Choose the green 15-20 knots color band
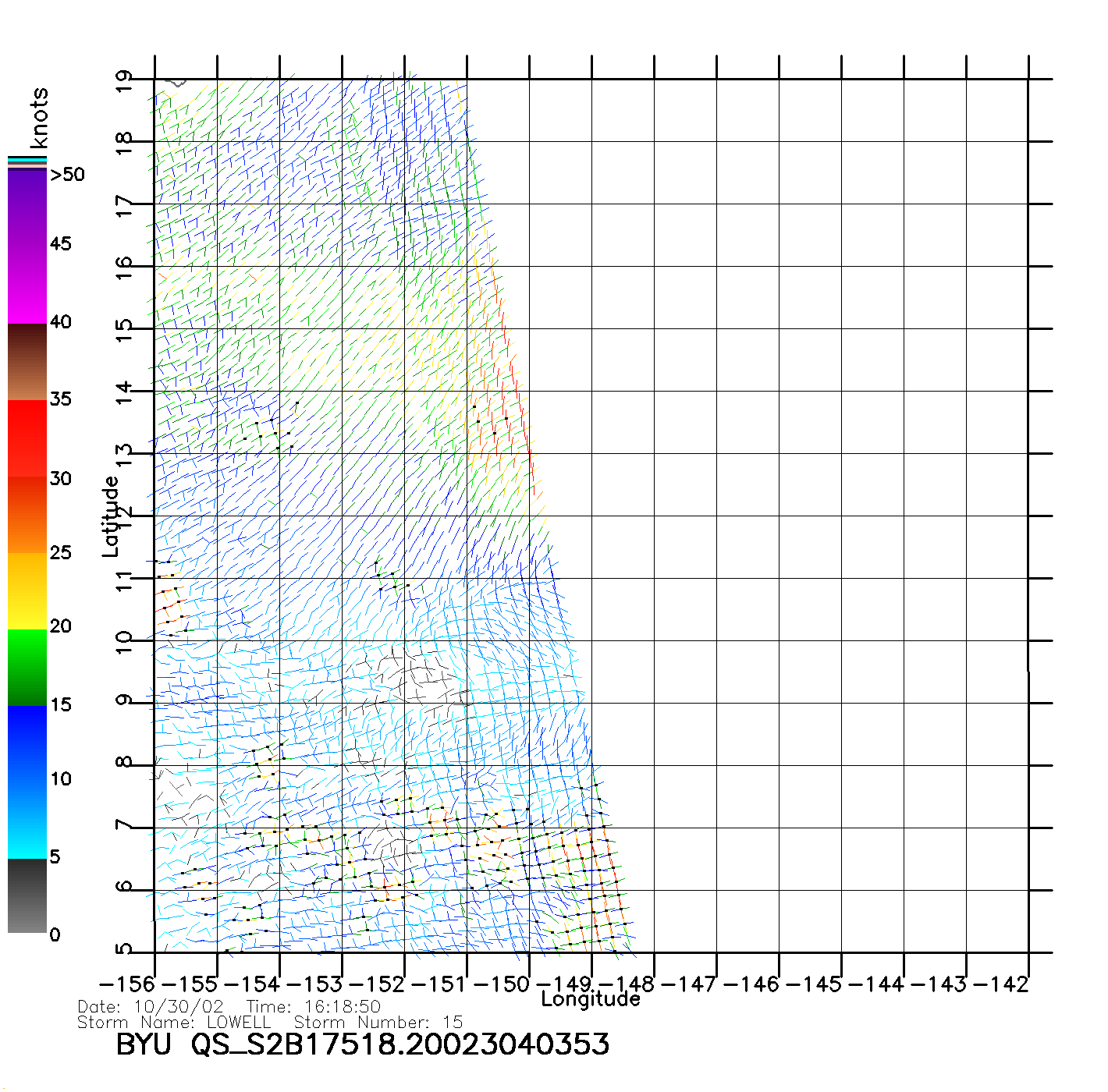Viewport: 1108px width, 1092px height. pos(27,667)
